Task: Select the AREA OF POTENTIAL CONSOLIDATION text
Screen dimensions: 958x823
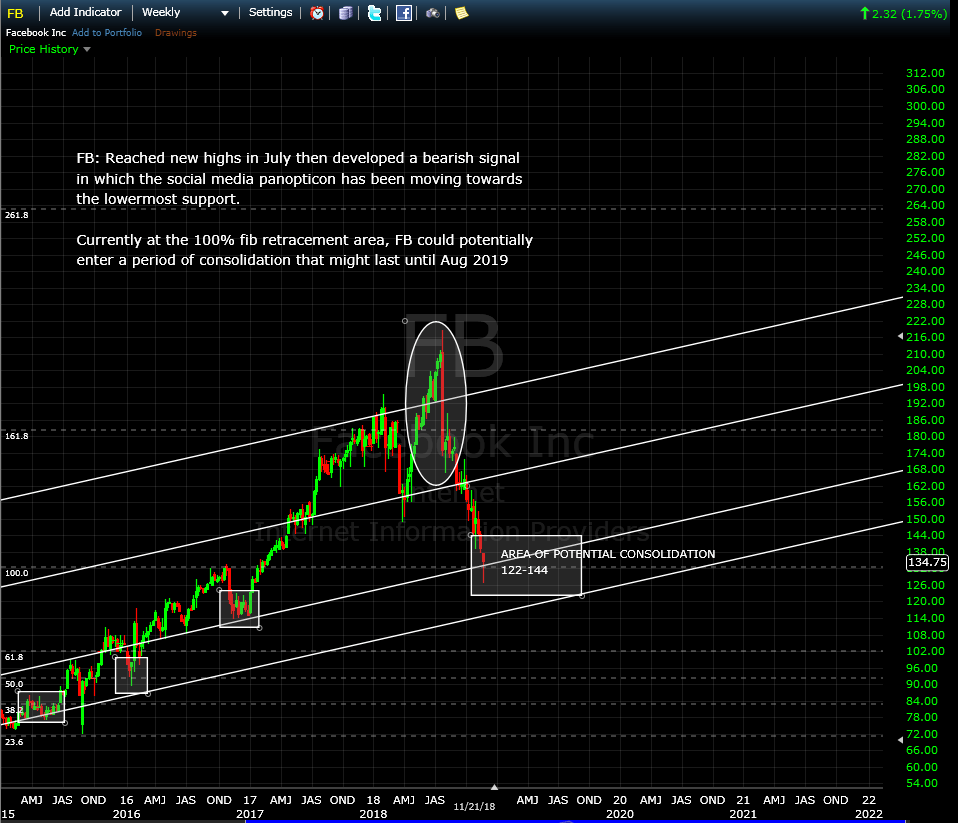Action: tap(608, 554)
